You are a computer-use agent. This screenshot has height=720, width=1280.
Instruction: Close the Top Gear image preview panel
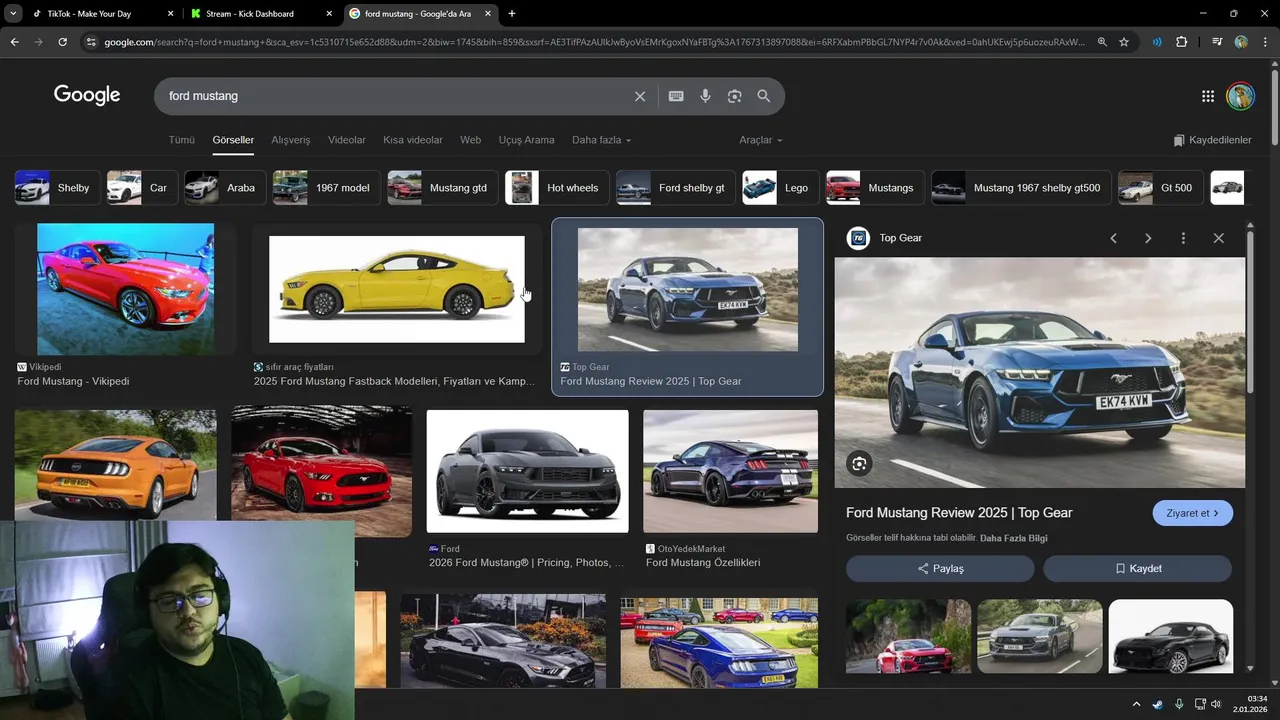click(x=1218, y=238)
